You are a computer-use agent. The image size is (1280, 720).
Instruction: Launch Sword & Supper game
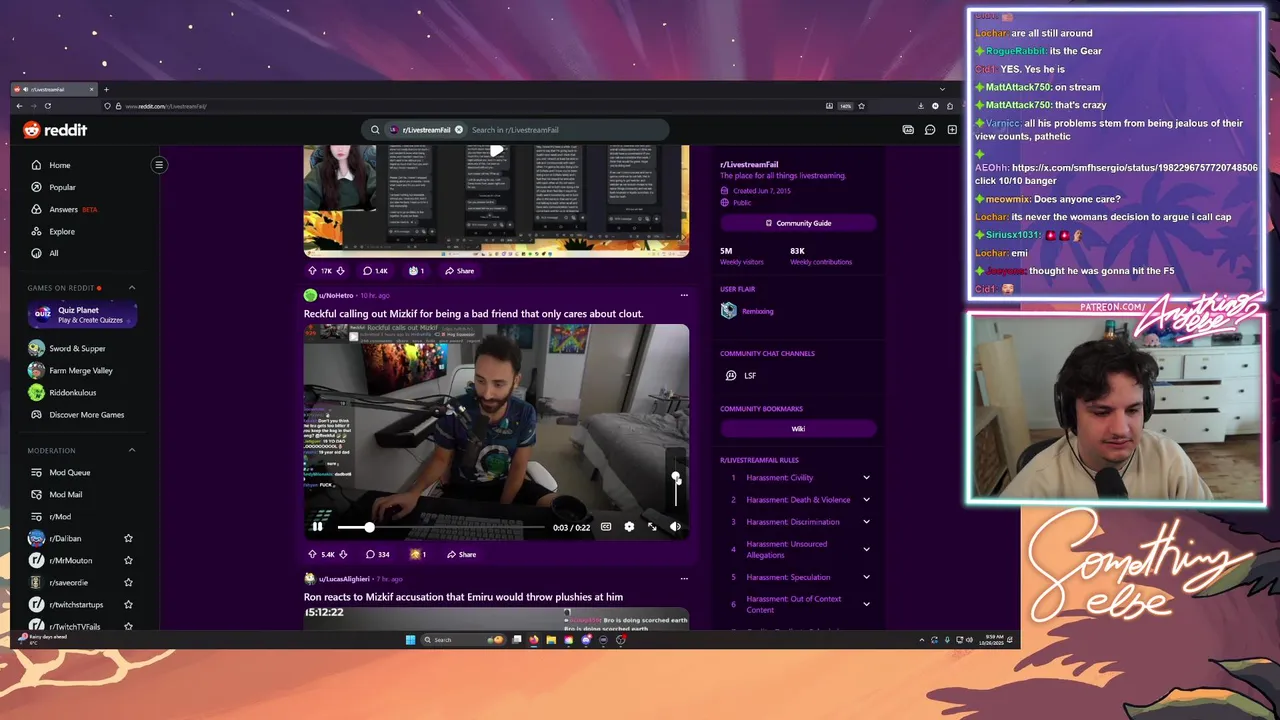[77, 349]
